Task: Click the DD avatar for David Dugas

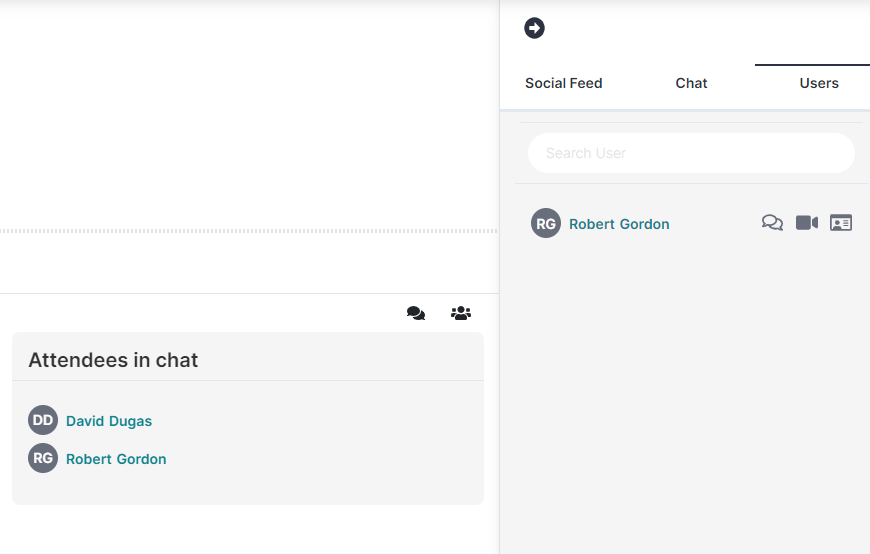Action: (43, 420)
